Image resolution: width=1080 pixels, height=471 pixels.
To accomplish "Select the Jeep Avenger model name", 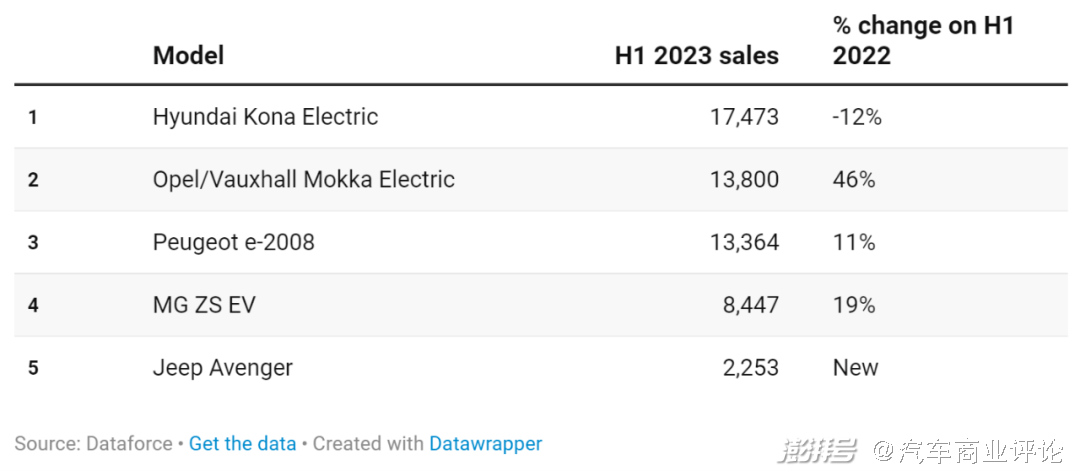I will (x=222, y=368).
